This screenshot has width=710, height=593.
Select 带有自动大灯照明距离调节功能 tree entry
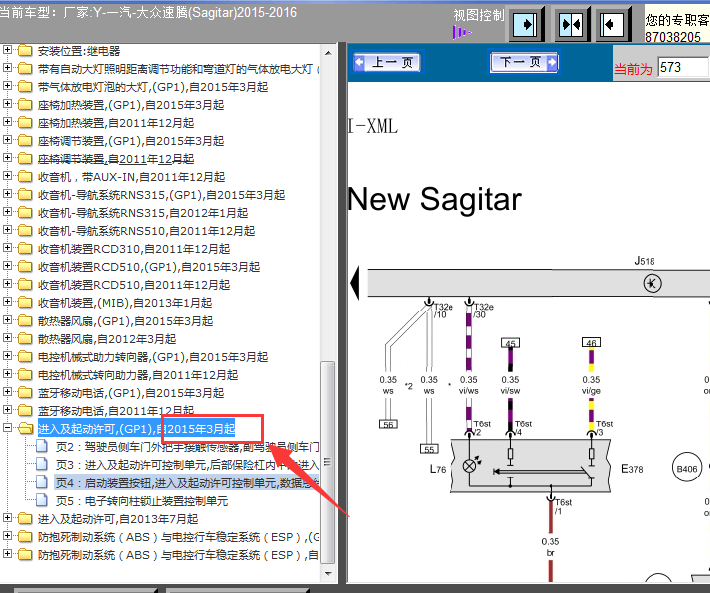pyautogui.click(x=178, y=69)
